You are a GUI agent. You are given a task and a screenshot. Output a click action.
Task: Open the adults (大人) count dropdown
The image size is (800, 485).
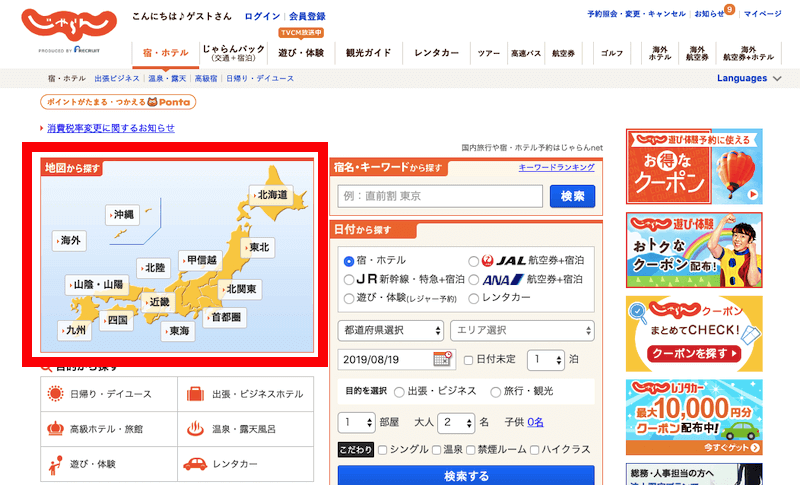click(456, 422)
